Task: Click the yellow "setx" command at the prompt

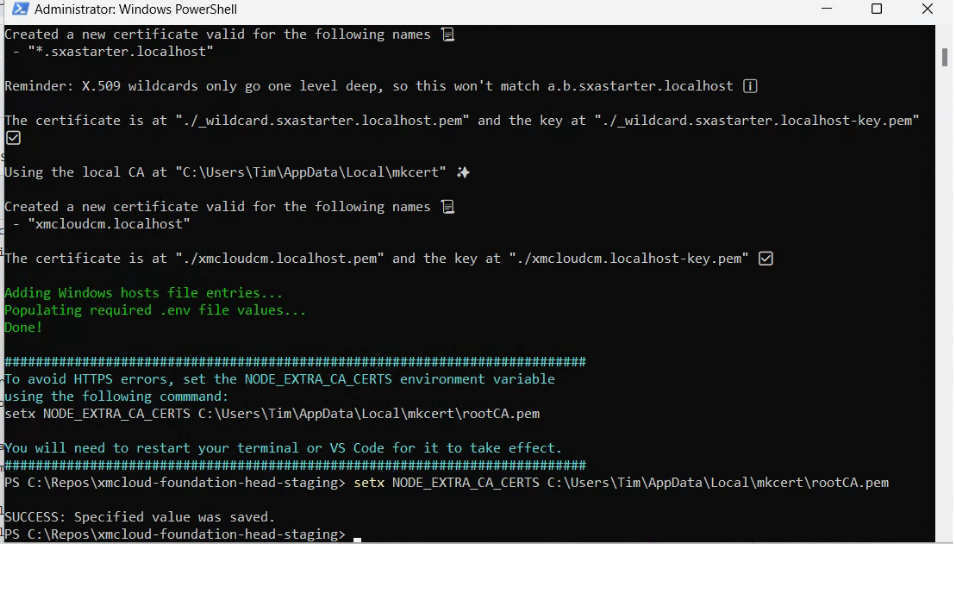Action: pyautogui.click(x=368, y=483)
